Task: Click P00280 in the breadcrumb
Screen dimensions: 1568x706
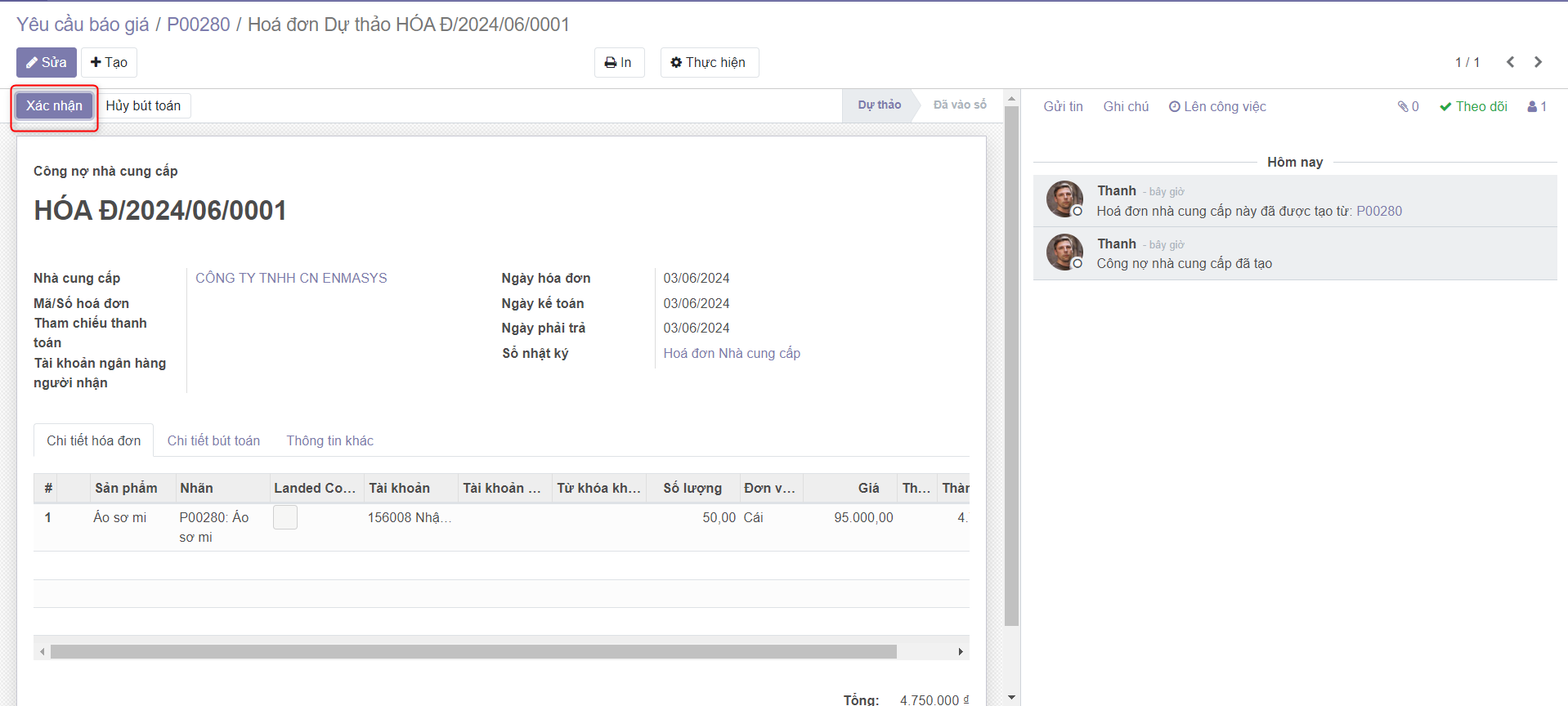Action: click(199, 25)
